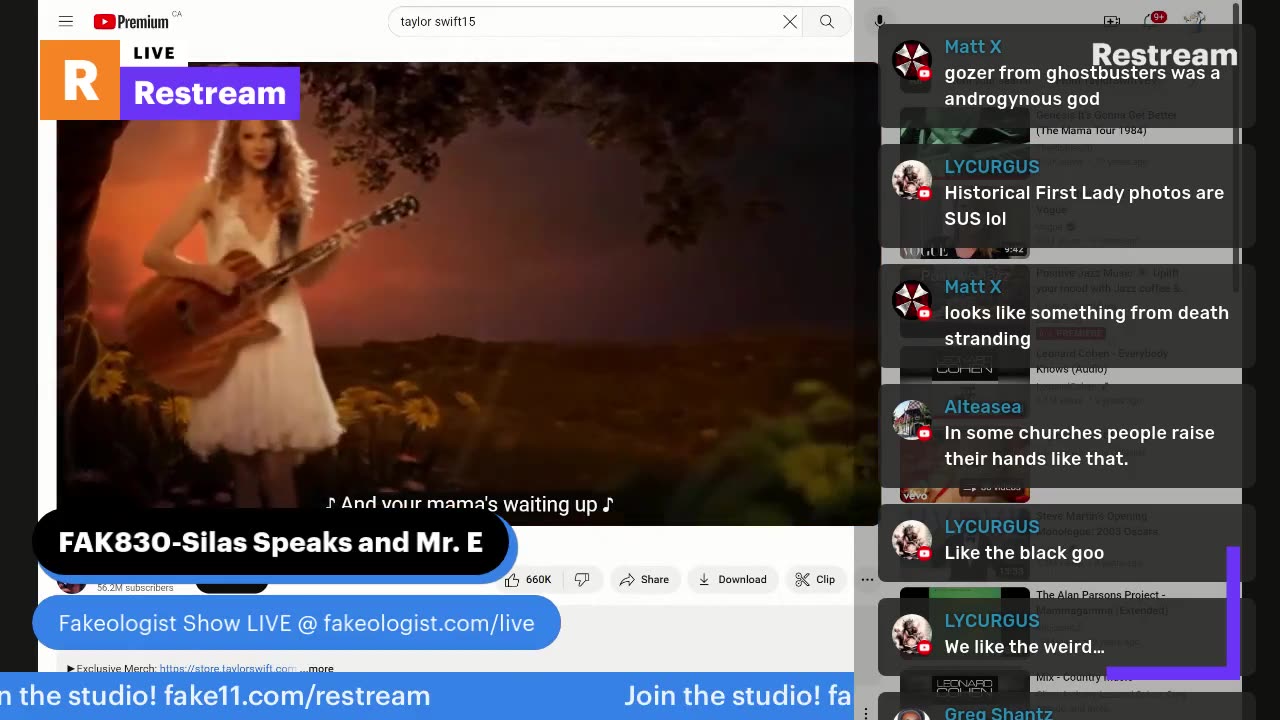This screenshot has height=720, width=1280.
Task: Activate voice search microphone icon
Action: pyautogui.click(x=879, y=21)
